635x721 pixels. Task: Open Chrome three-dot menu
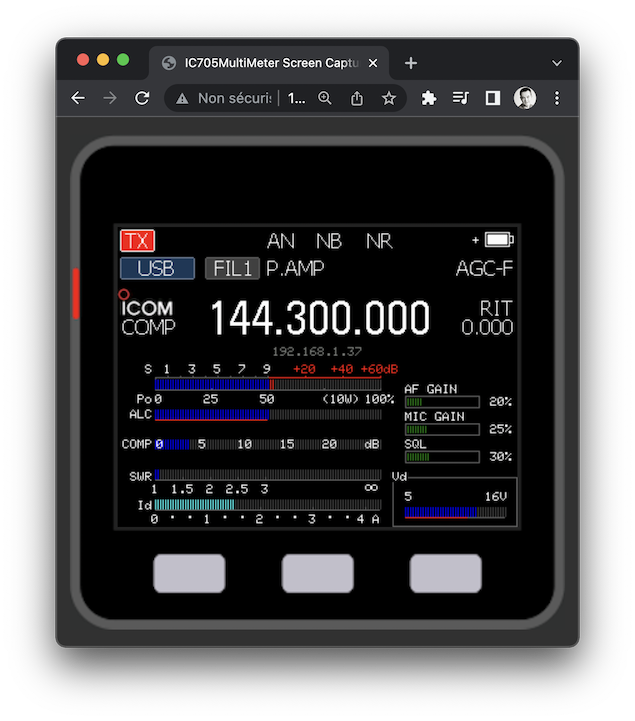(557, 98)
